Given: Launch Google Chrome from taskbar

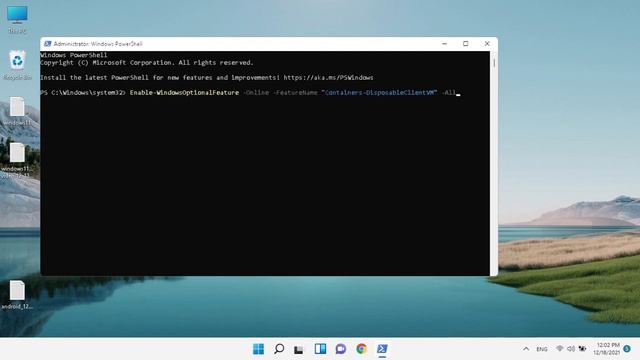Looking at the screenshot, I should point(361,349).
